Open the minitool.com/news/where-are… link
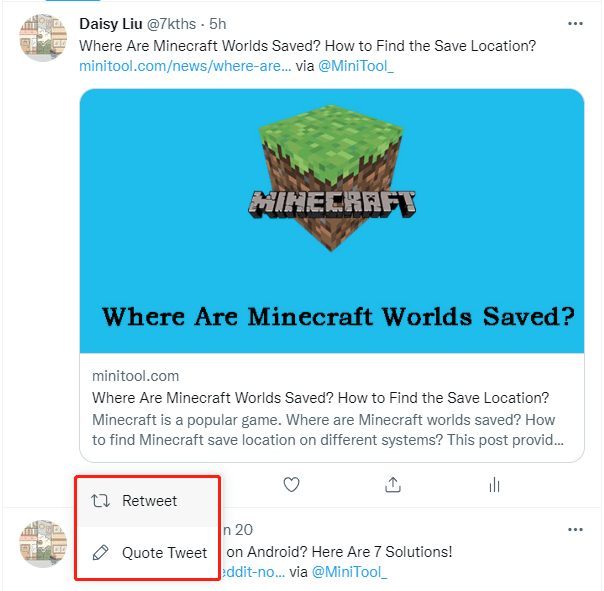This screenshot has width=604, height=591. (185, 66)
